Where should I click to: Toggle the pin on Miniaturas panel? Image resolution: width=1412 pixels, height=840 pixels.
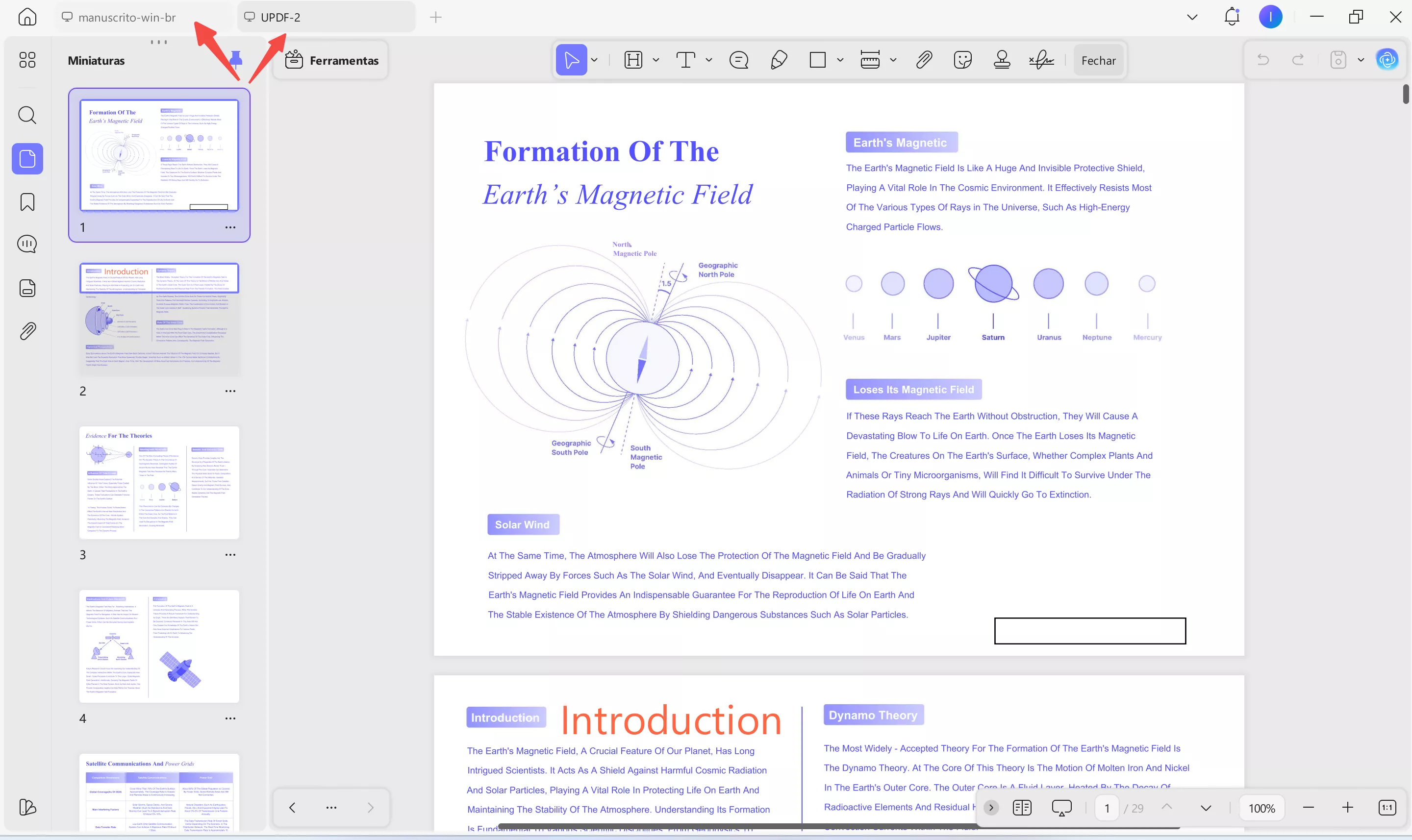(x=236, y=59)
